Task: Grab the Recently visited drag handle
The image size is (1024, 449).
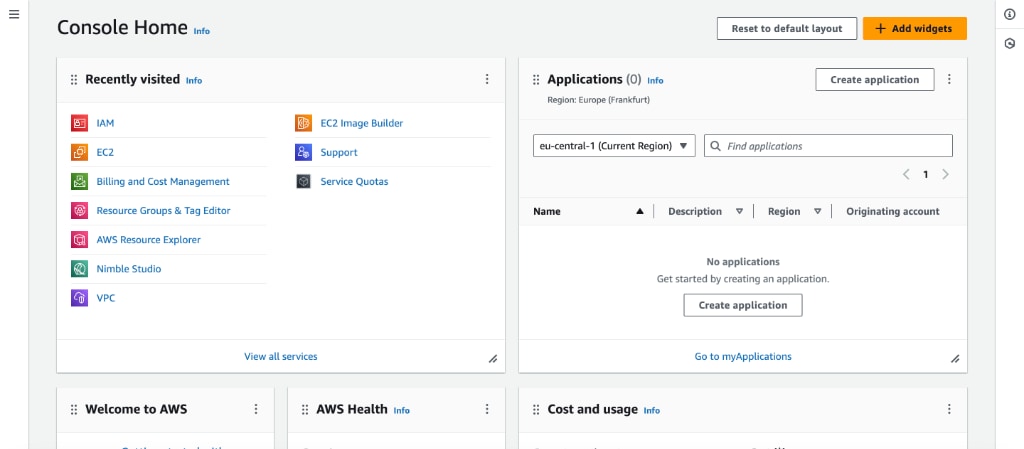Action: (x=74, y=80)
